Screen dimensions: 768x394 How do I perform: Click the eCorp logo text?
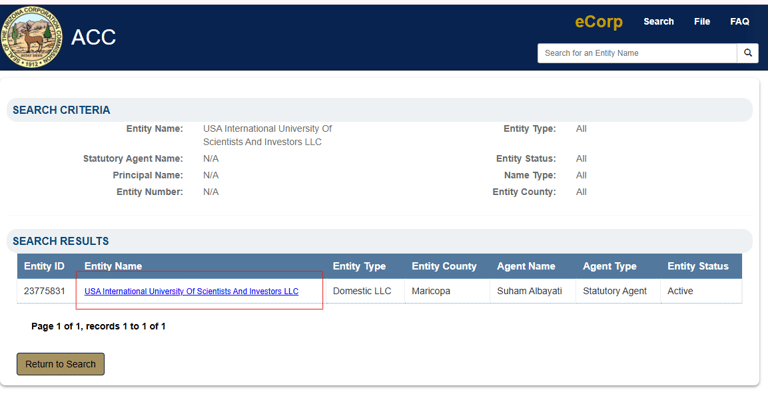coord(599,22)
